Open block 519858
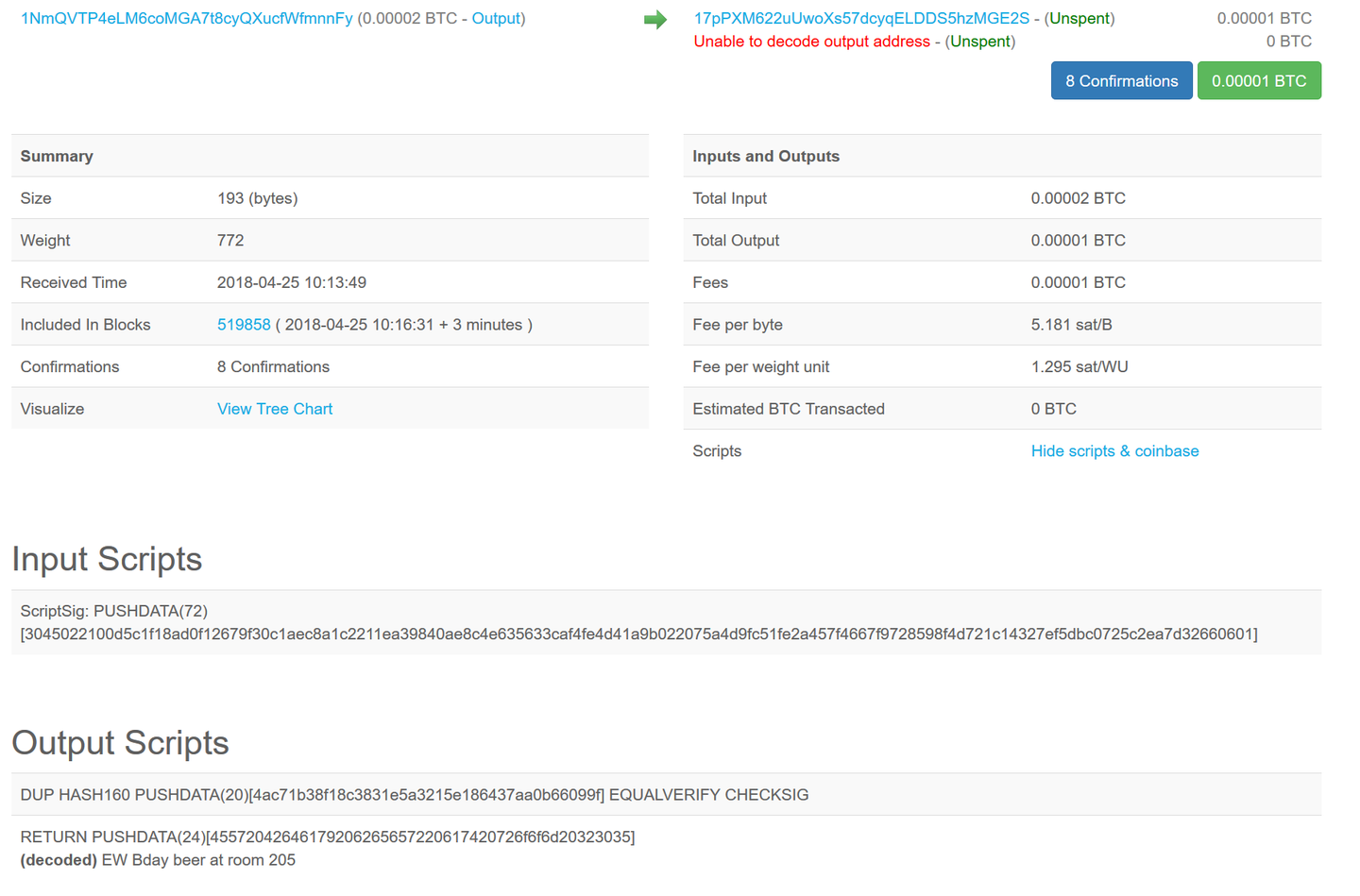Image resolution: width=1360 pixels, height=896 pixels. [x=244, y=325]
